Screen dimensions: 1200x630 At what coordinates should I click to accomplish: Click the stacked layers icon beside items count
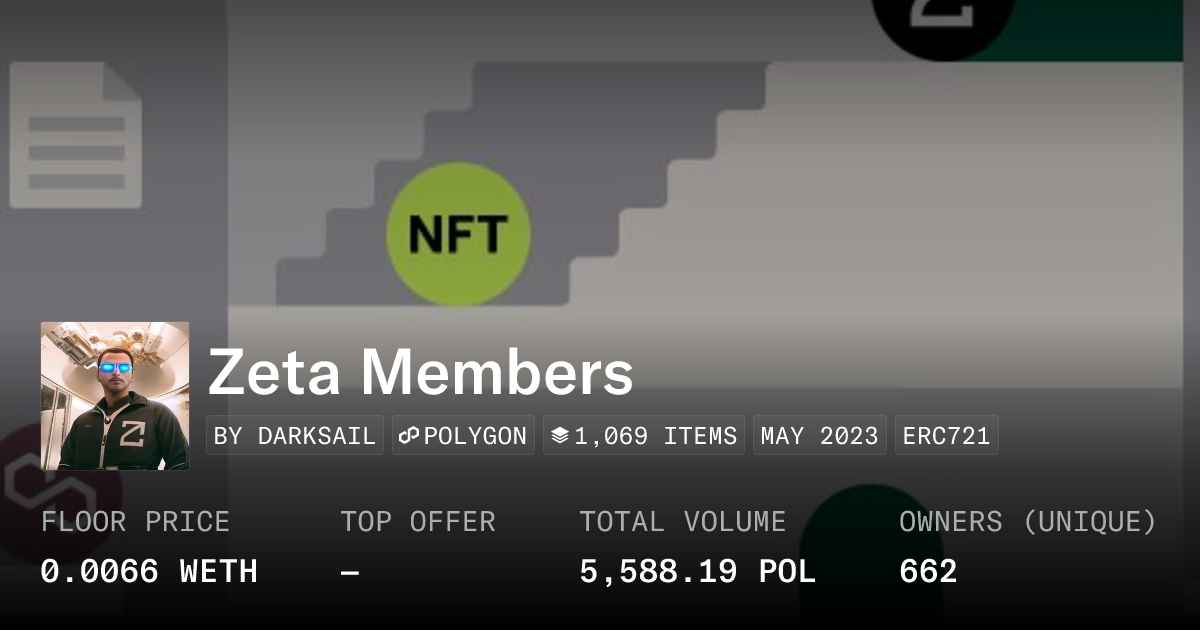click(x=560, y=436)
